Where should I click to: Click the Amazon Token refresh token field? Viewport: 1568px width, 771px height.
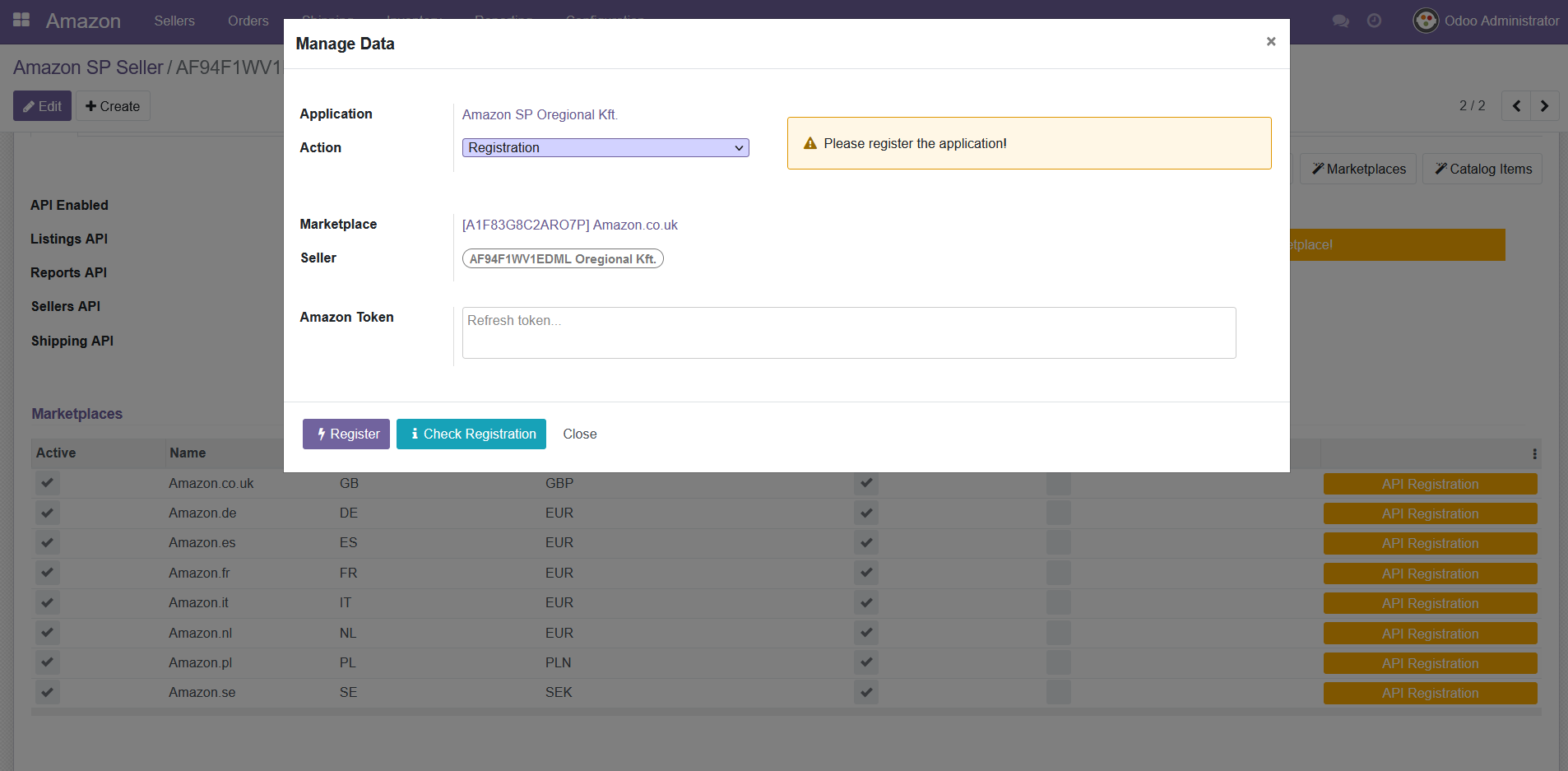848,332
